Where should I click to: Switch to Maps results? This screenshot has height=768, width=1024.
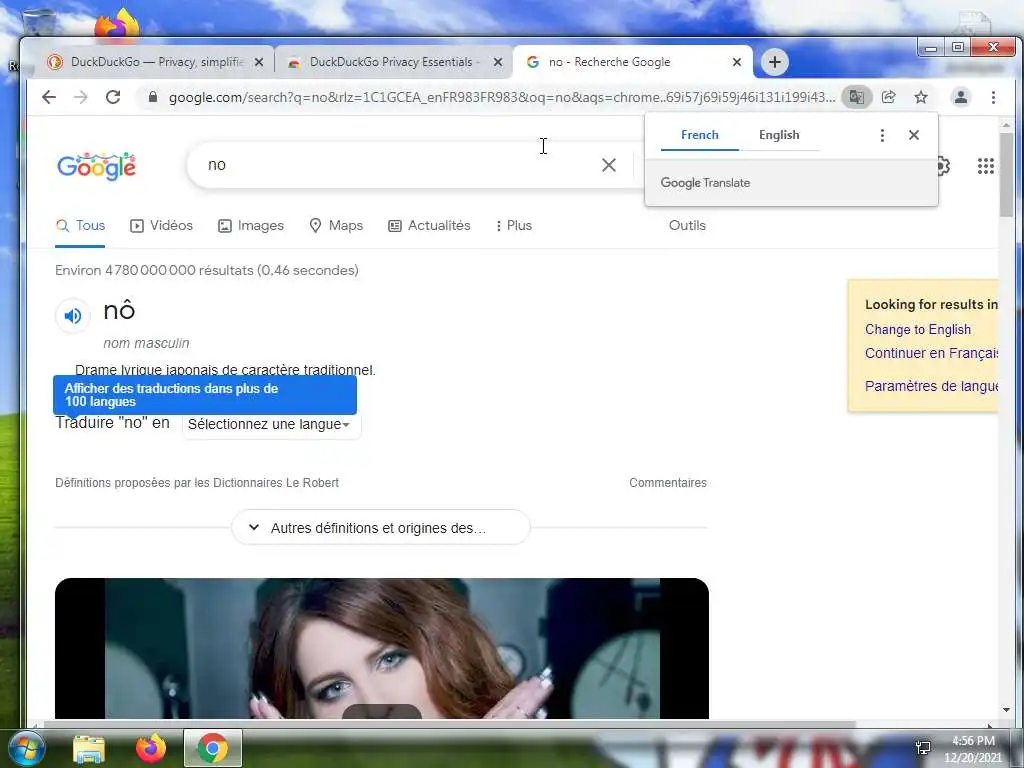(x=336, y=226)
